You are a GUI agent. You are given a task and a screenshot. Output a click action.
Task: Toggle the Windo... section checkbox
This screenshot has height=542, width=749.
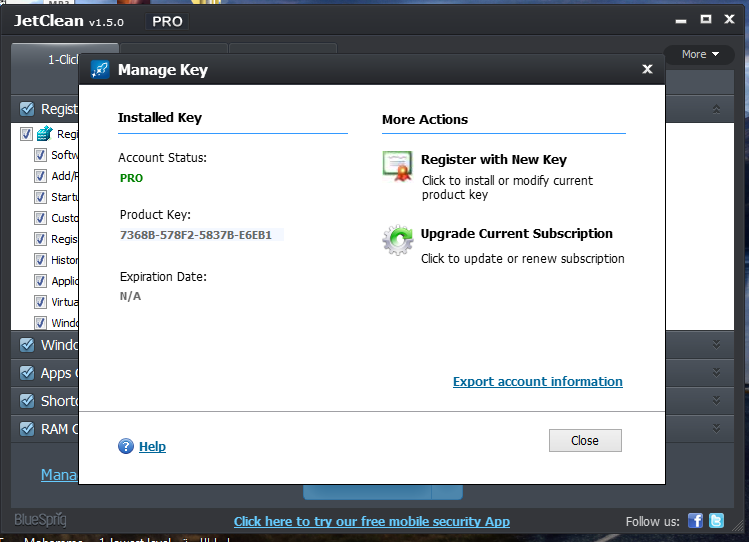27,345
